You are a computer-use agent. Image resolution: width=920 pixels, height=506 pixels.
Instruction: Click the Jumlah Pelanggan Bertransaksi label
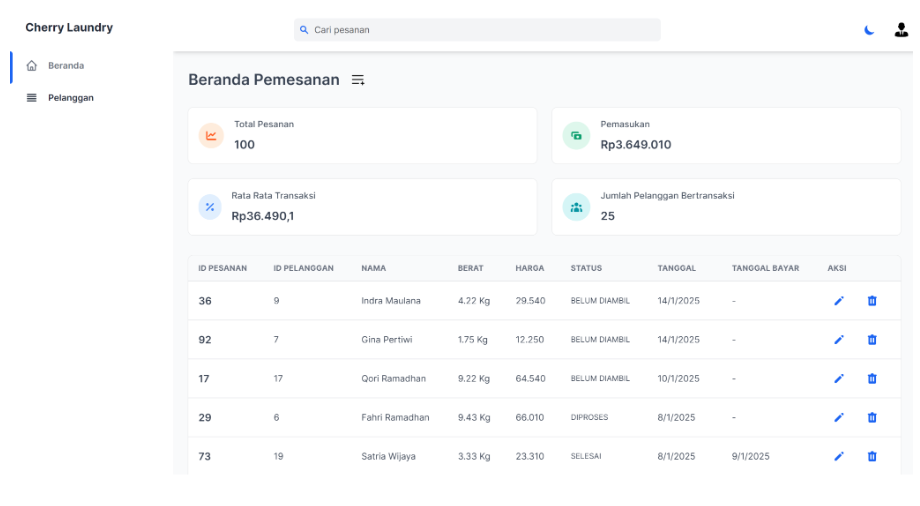point(667,195)
